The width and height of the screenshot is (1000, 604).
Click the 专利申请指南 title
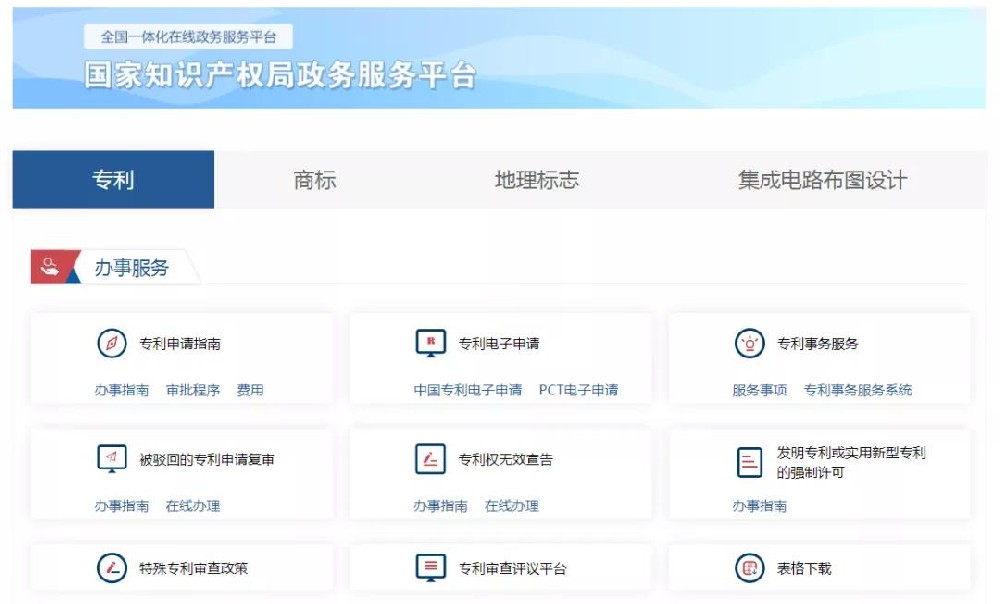tap(180, 344)
